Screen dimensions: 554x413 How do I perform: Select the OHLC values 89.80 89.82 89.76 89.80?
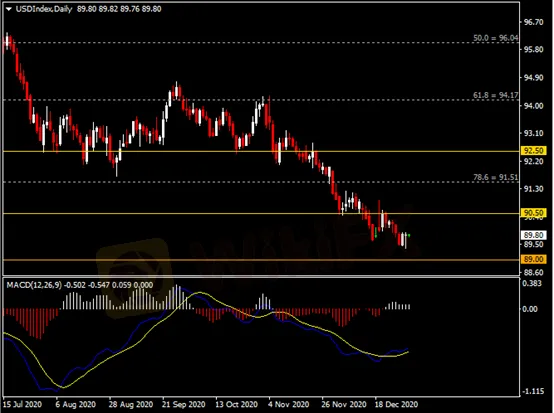(x=119, y=9)
